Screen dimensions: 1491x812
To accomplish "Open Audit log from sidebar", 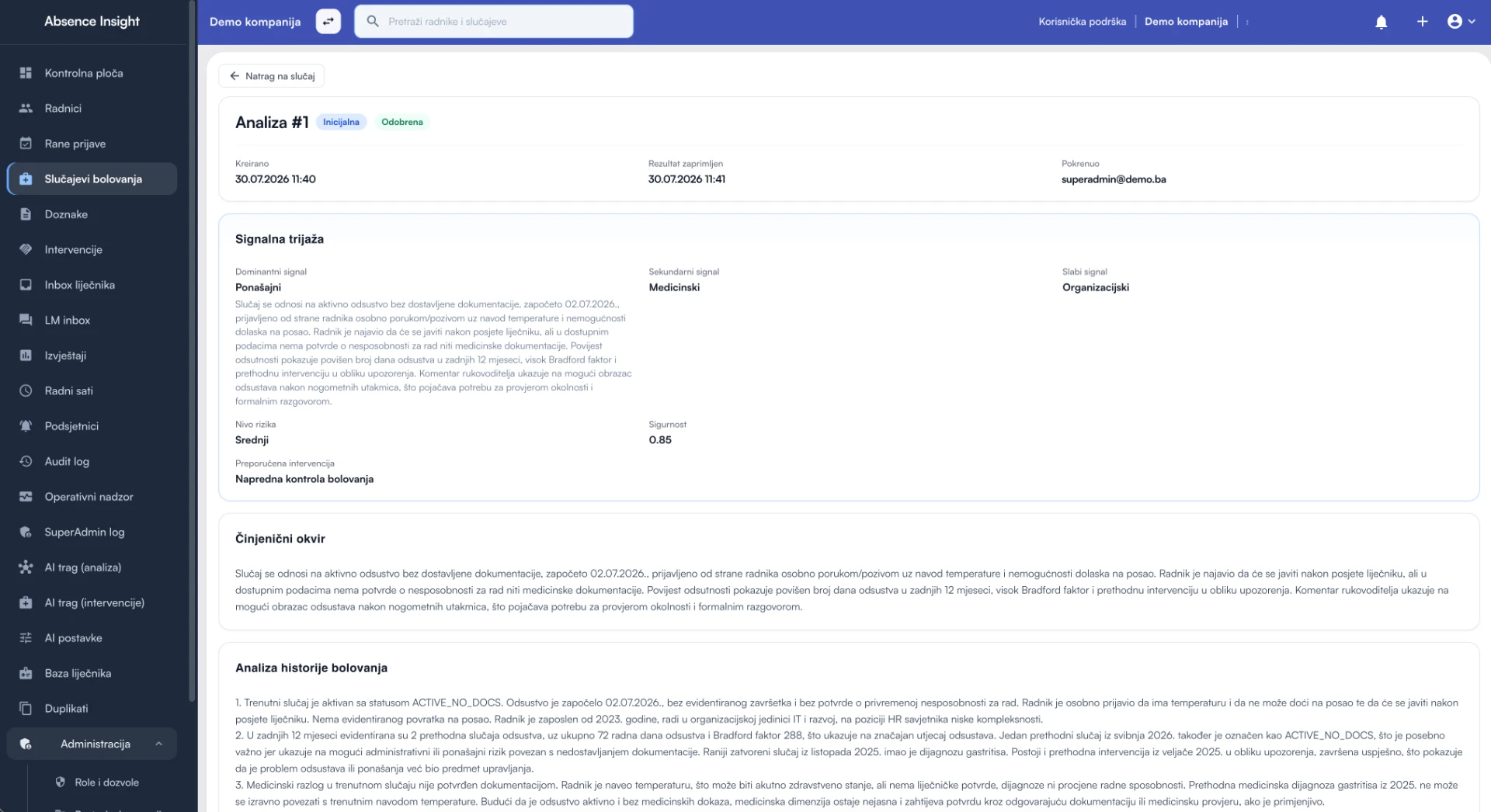I will 92,461.
